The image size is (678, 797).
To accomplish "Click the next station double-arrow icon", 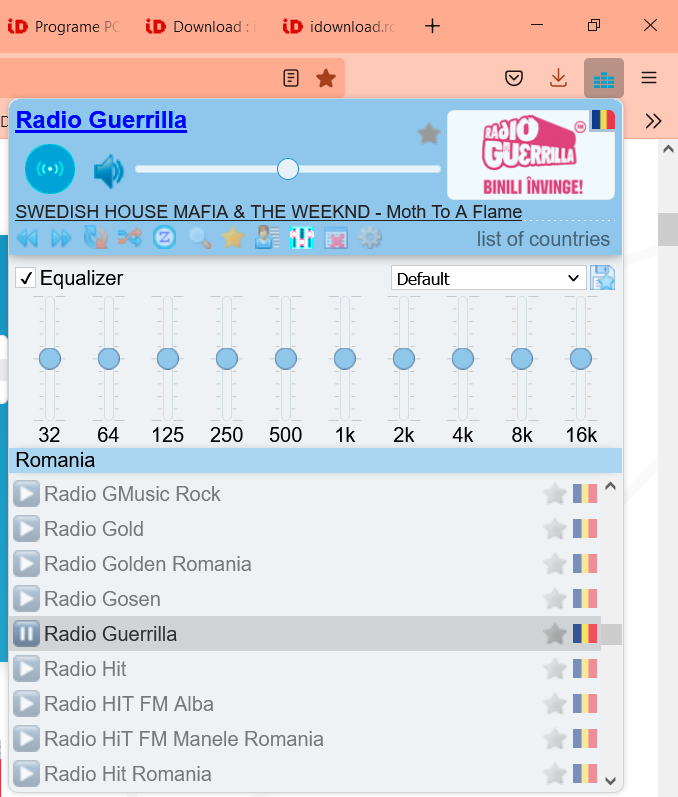I will [x=61, y=238].
